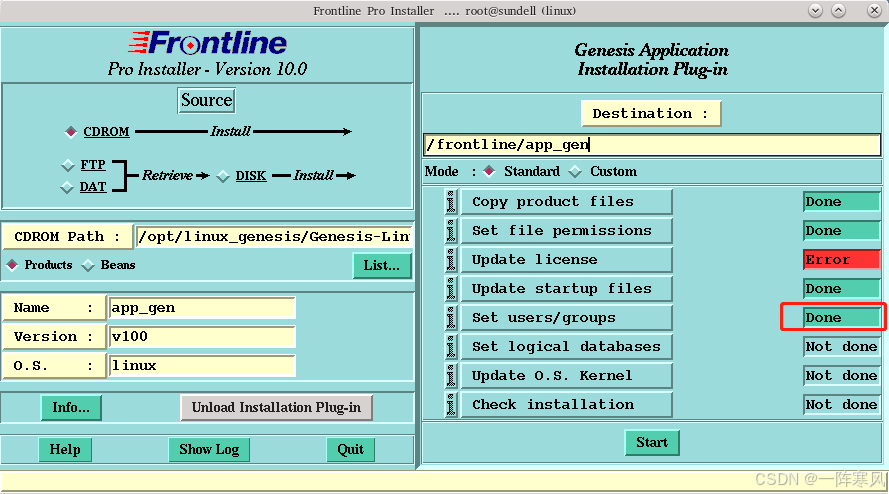Click Show Log button

pyautogui.click(x=209, y=450)
